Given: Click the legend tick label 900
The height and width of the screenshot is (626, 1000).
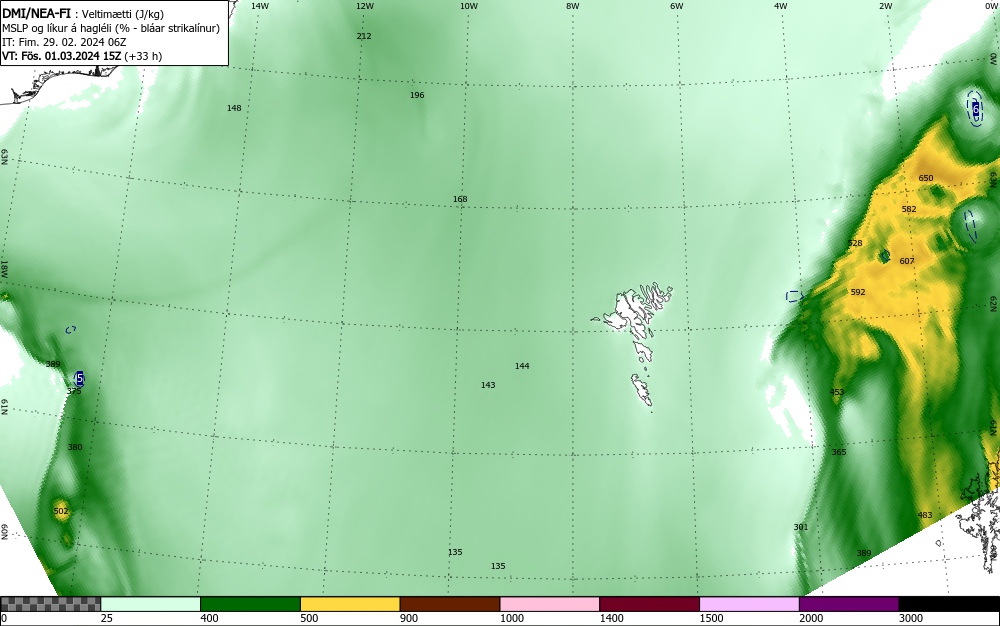Looking at the screenshot, I should pos(409,618).
